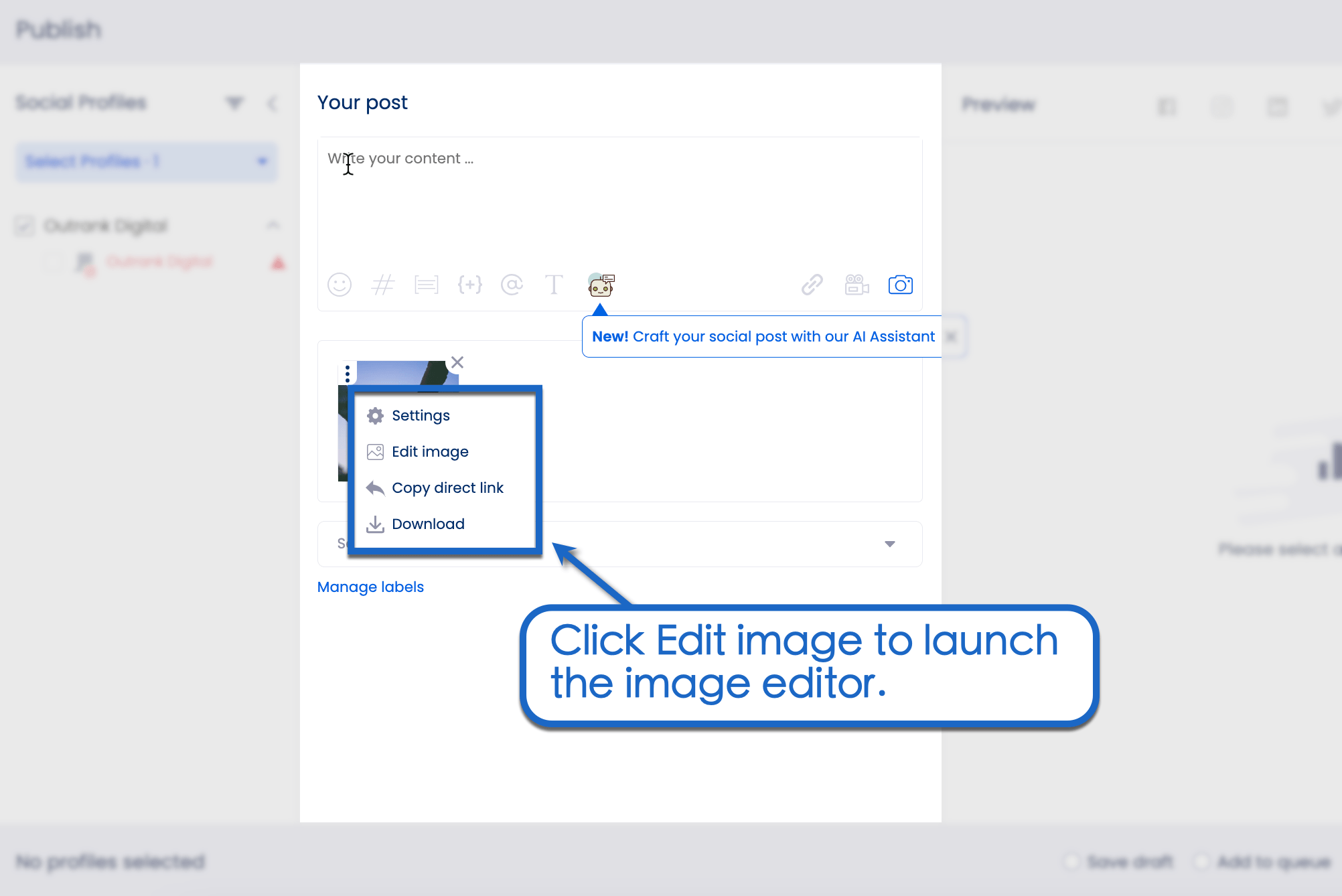Insert a hashtag from hashtag manager
The height and width of the screenshot is (896, 1342).
[382, 285]
